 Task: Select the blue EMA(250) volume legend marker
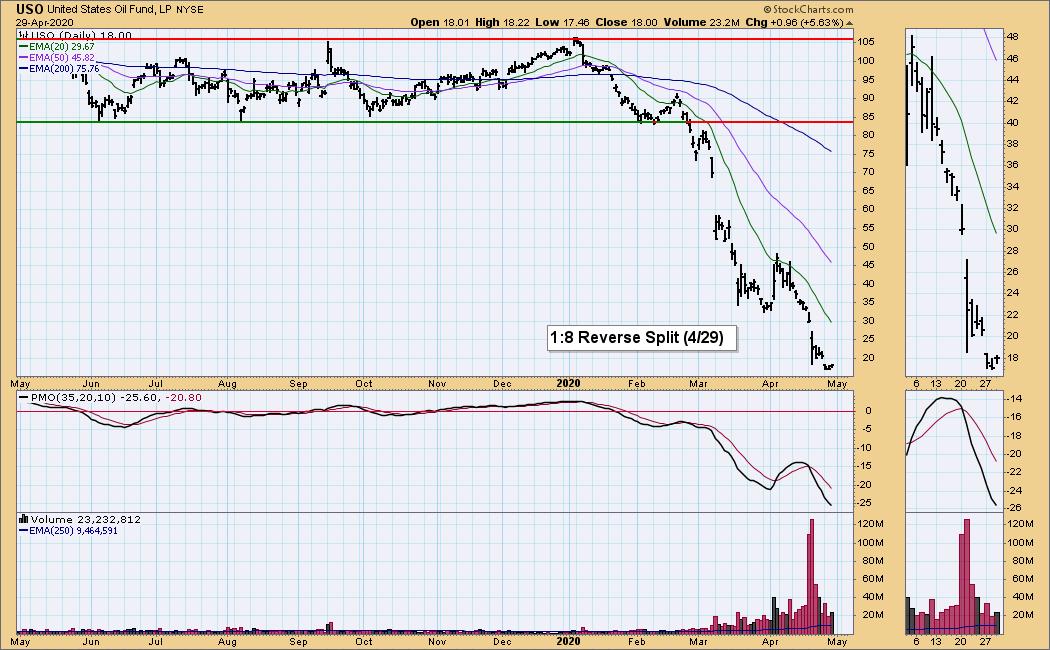coord(23,530)
